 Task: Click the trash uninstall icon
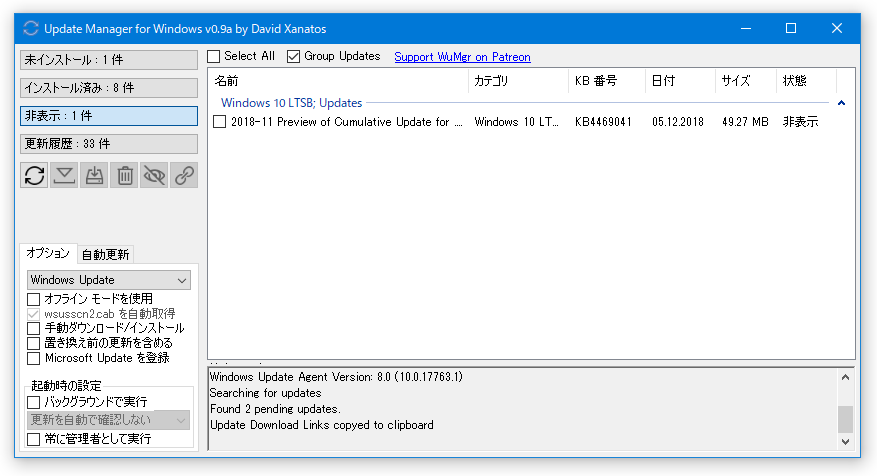[124, 175]
